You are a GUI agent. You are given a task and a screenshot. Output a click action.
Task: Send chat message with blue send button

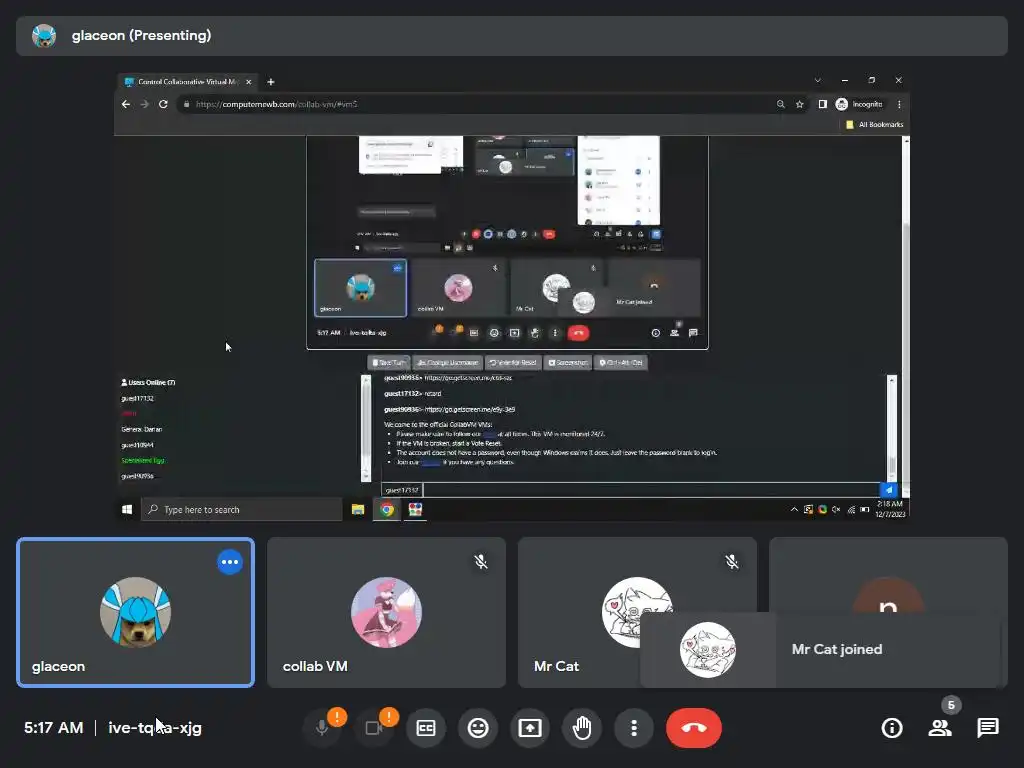click(x=888, y=490)
